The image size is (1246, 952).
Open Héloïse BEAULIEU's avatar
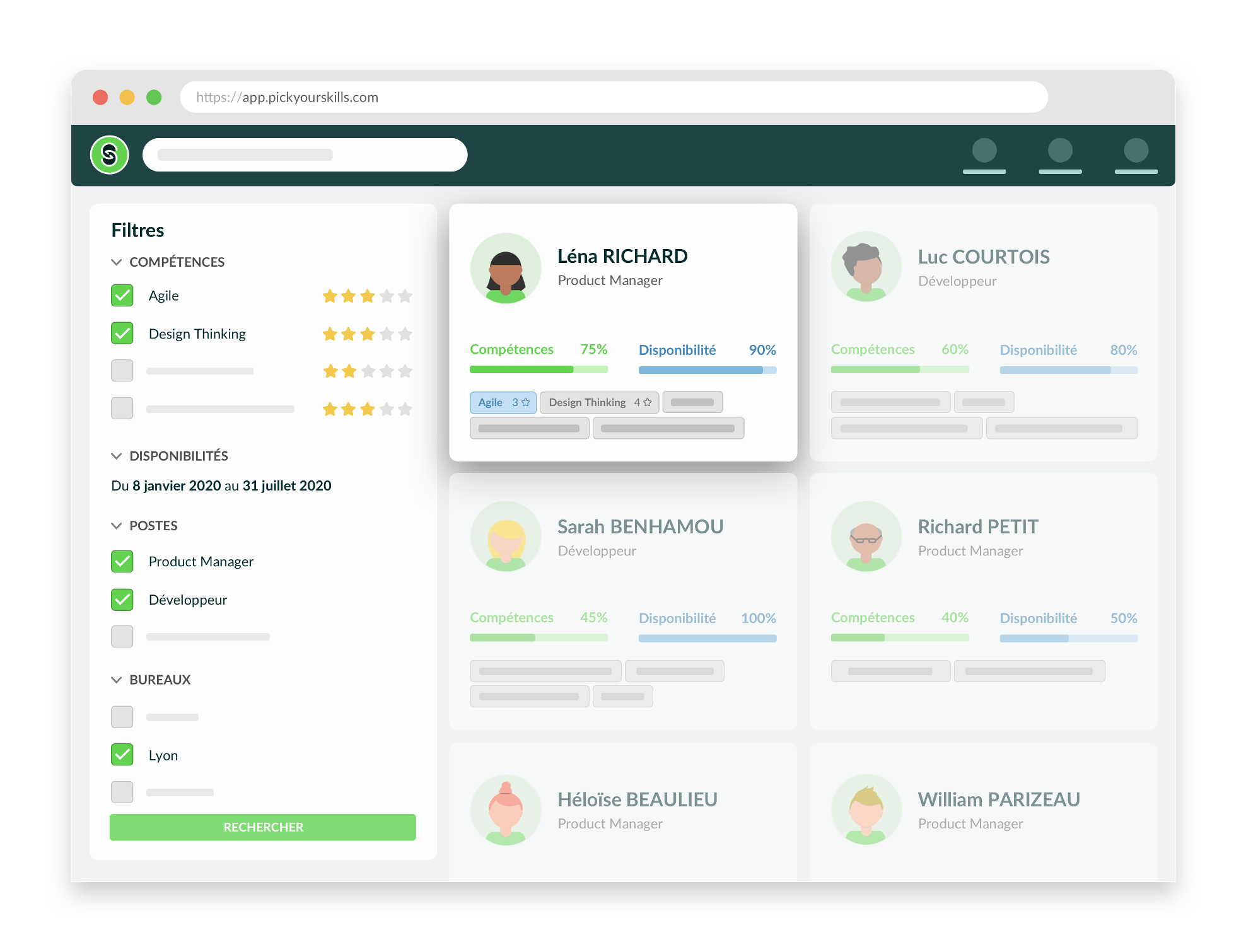[x=506, y=810]
